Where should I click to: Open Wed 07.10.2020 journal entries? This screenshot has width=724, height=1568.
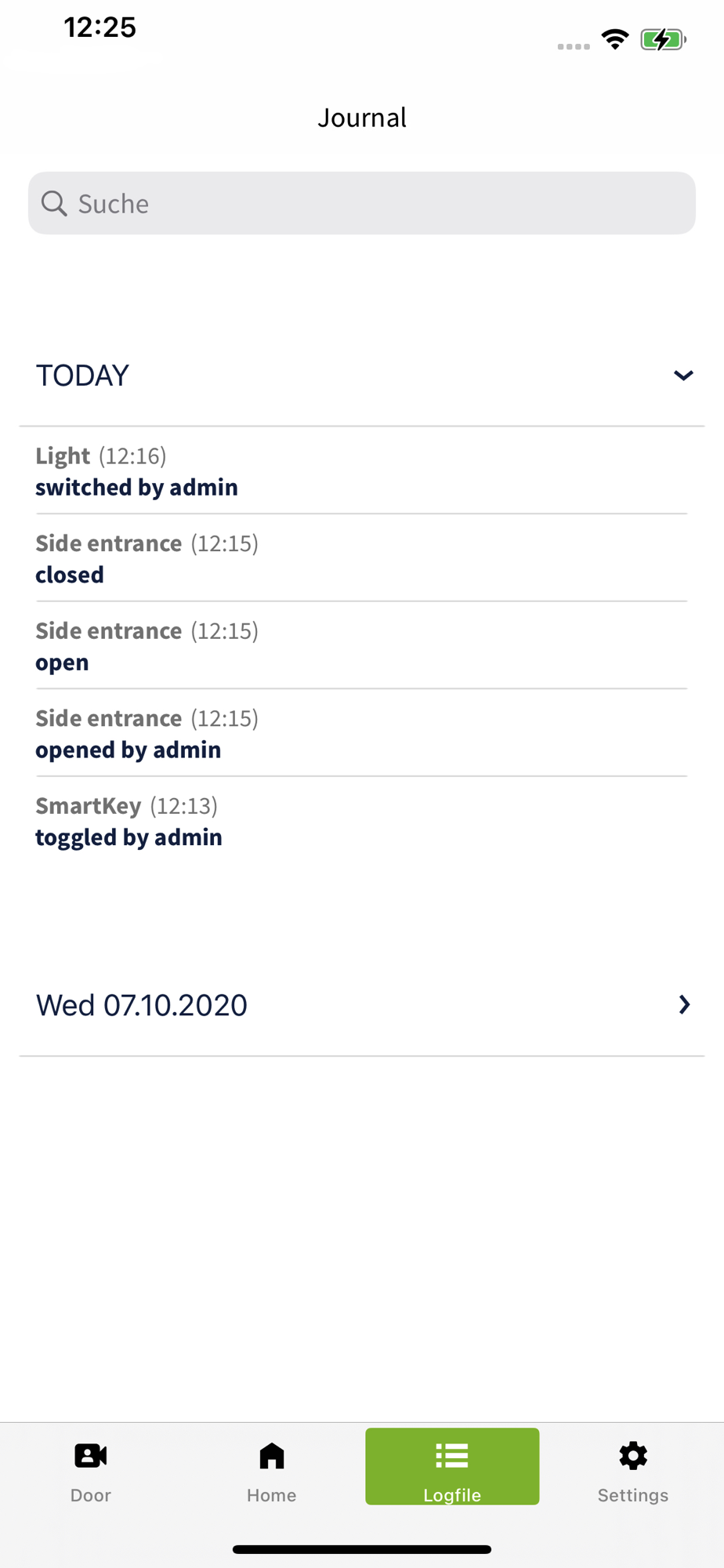(362, 1005)
